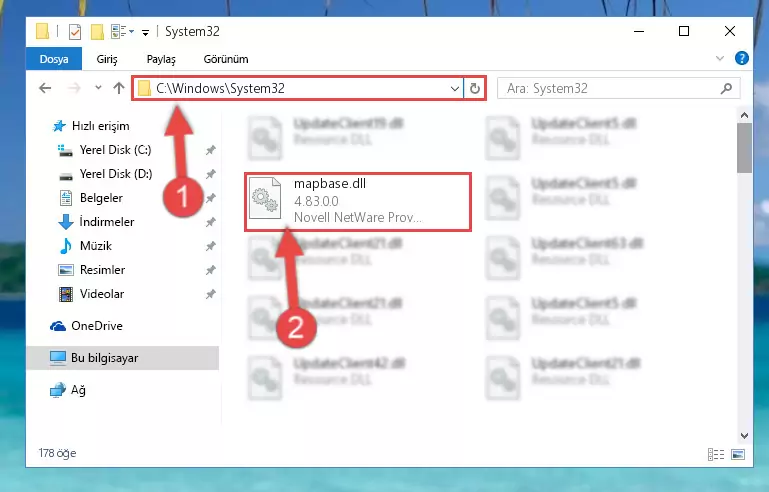Maximize the System32 window
The width and height of the screenshot is (769, 492).
684,32
